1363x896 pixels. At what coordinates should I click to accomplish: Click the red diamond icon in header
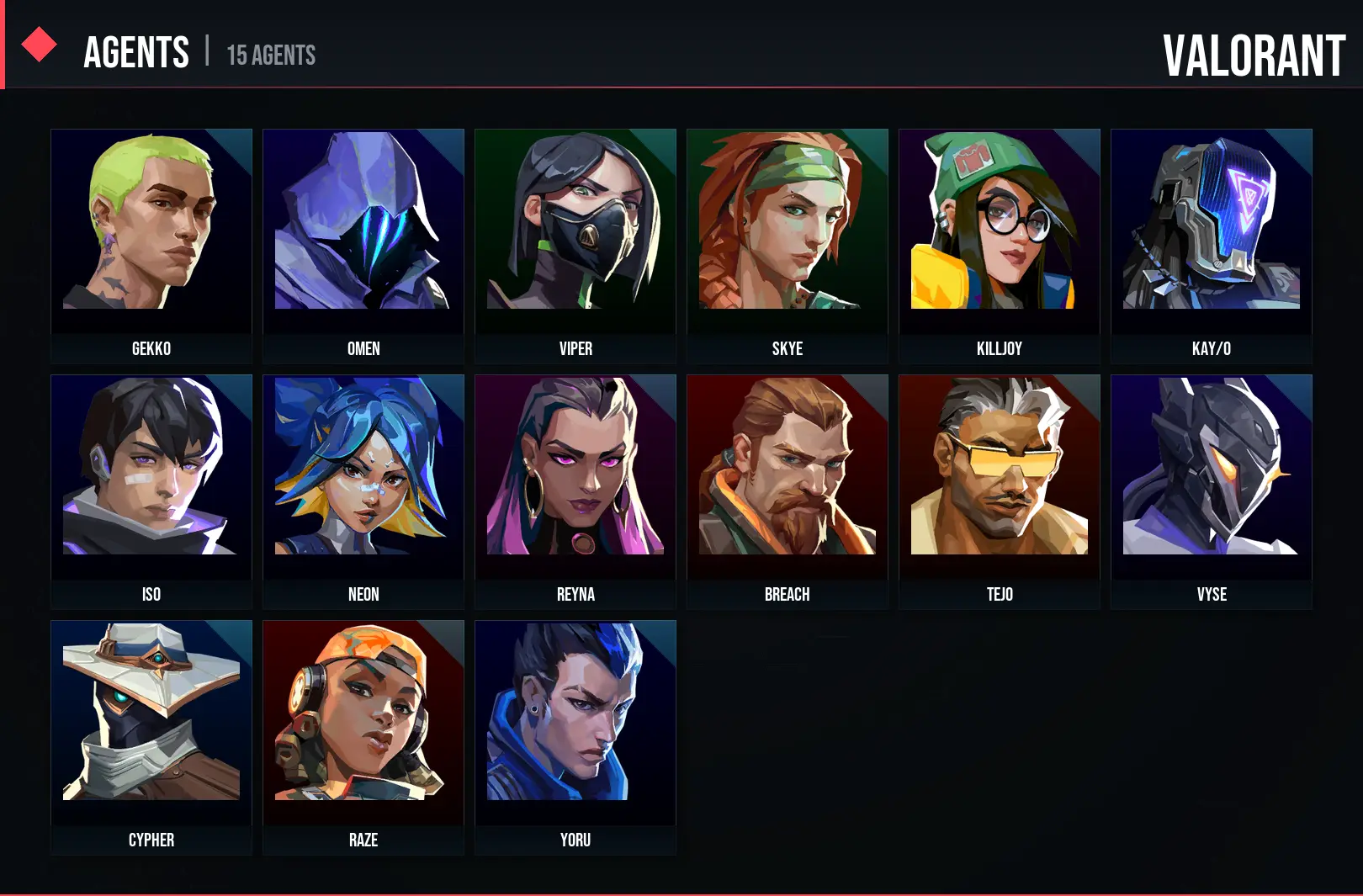coord(39,45)
